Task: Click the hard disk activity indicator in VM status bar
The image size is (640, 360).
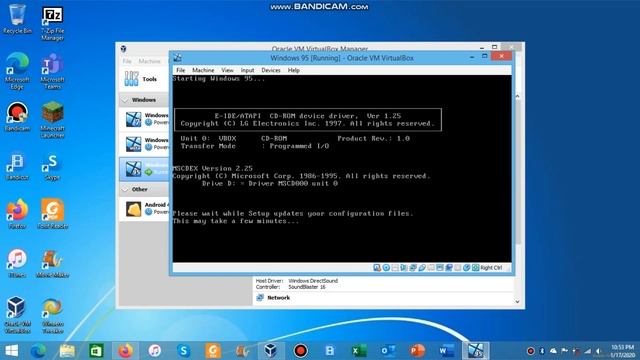Action: coord(377,268)
